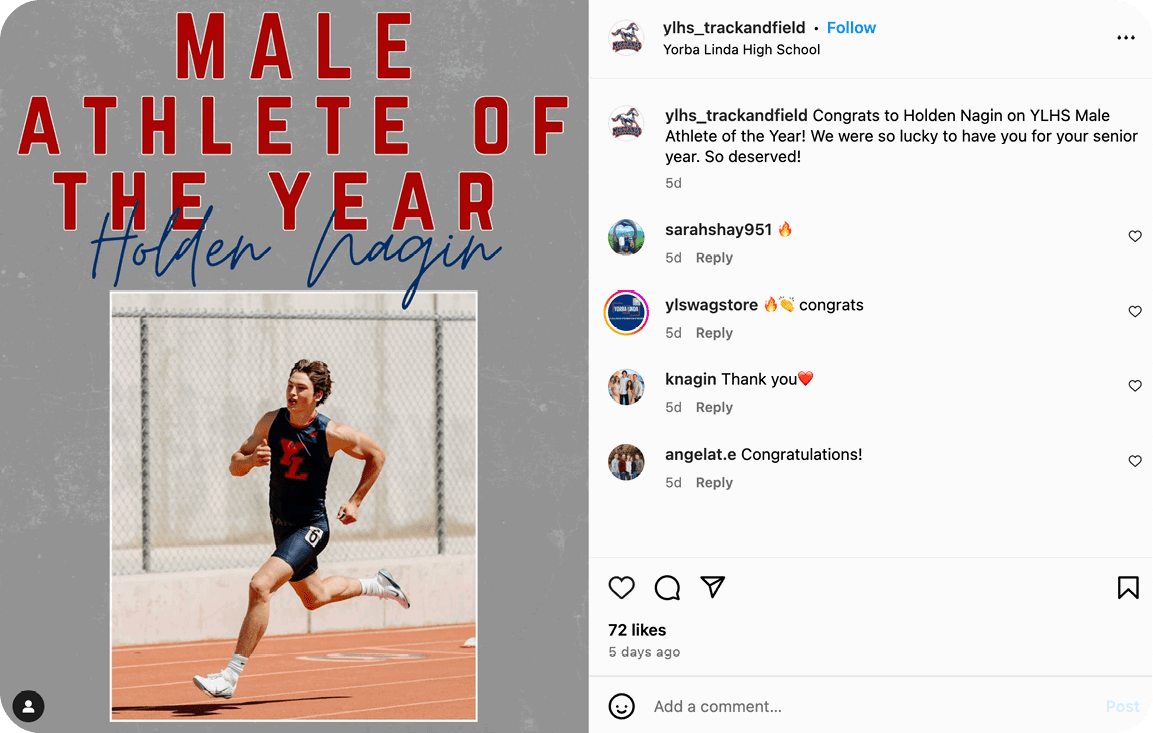Open ylhs_trackandfield profile avatar in header
This screenshot has height=733, width=1153.
pyautogui.click(x=626, y=38)
